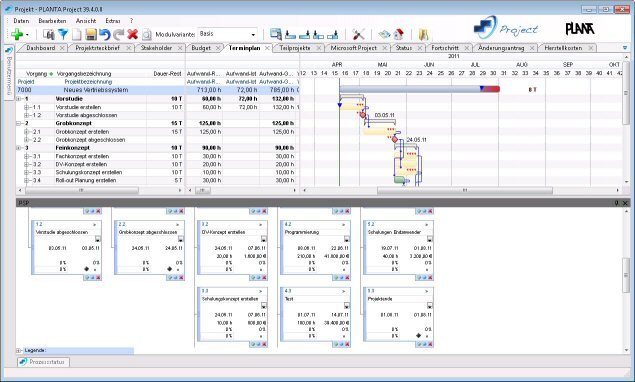Open the dropdown arrow beside the green plus
This screenshot has height=382, width=635.
click(27, 35)
